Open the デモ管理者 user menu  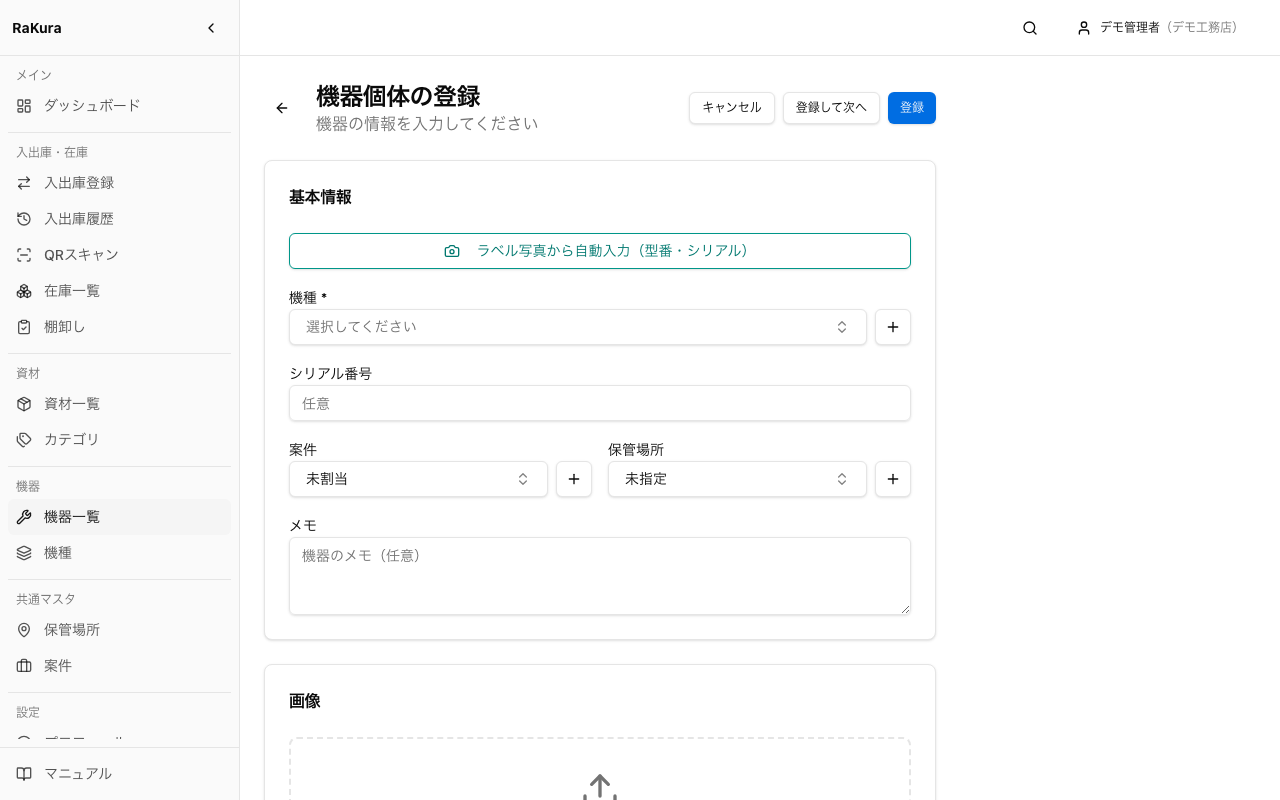tap(1158, 28)
